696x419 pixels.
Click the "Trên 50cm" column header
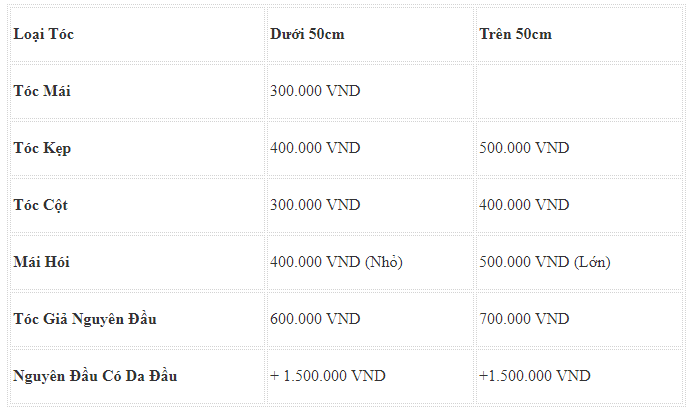516,34
